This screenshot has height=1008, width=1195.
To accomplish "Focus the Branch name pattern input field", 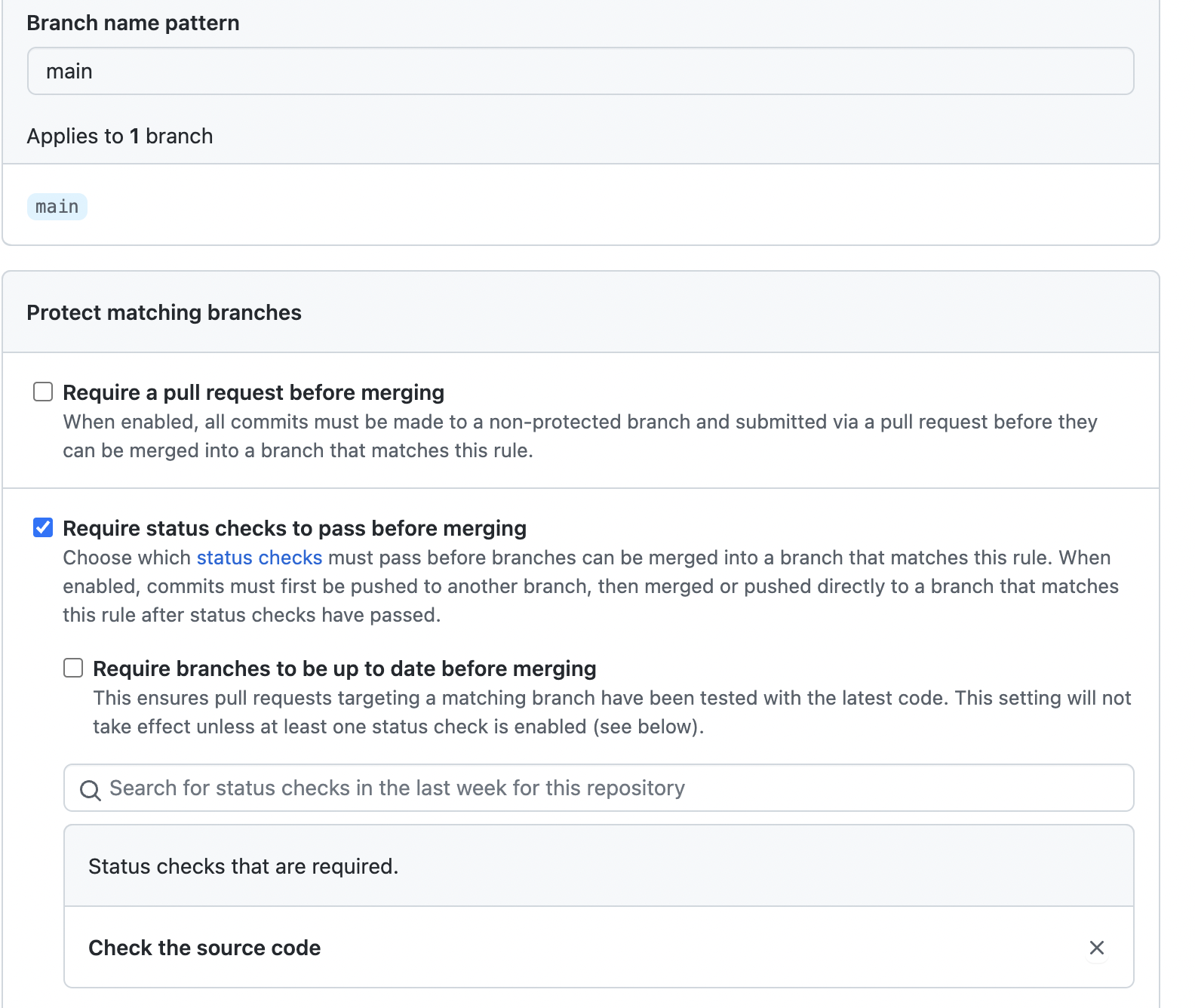I will coord(580,71).
